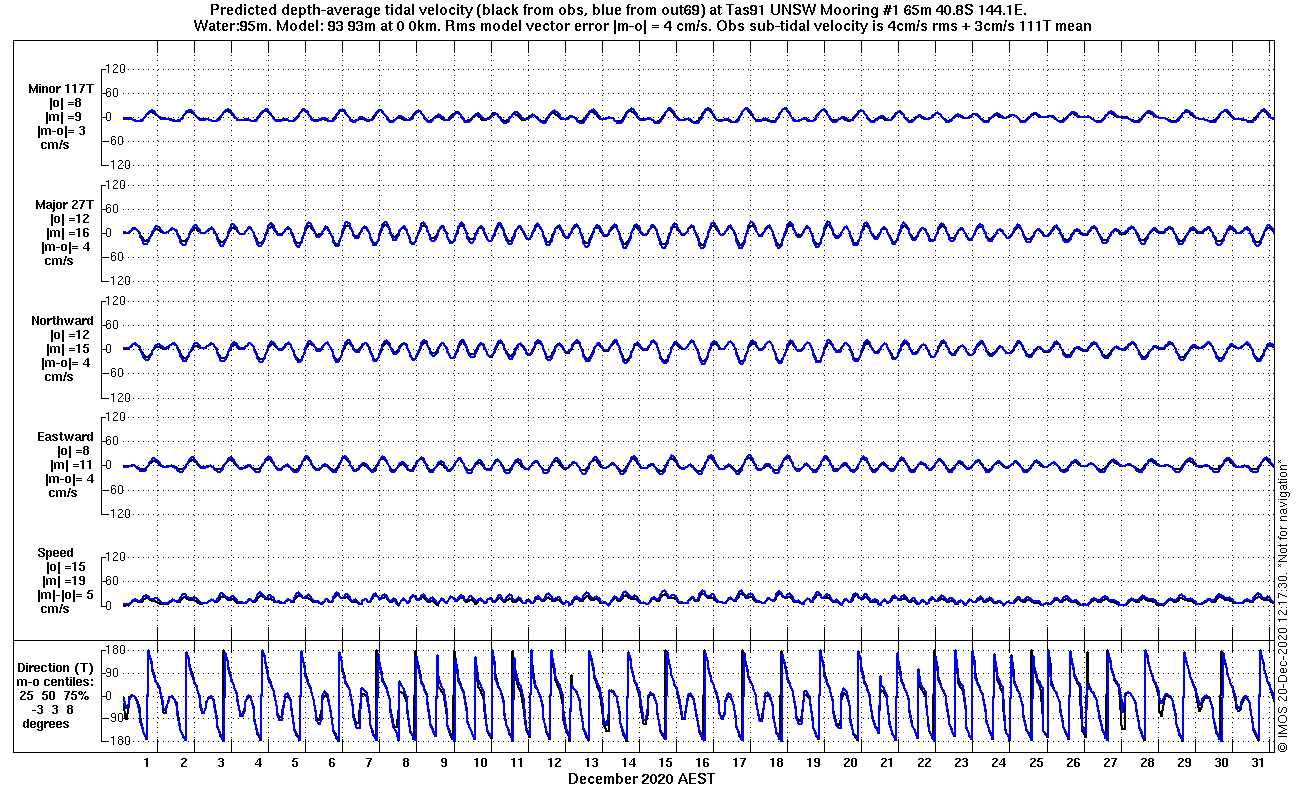Click the day 17 tick label on the date axis

[x=739, y=763]
